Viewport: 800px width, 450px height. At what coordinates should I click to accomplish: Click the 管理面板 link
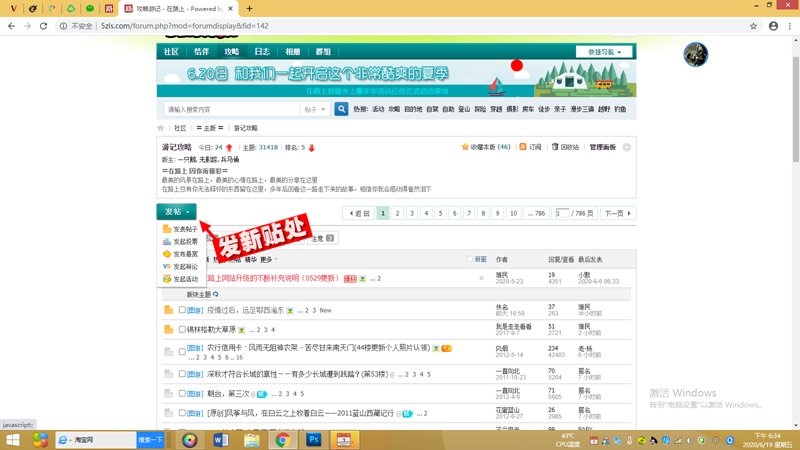click(x=603, y=147)
